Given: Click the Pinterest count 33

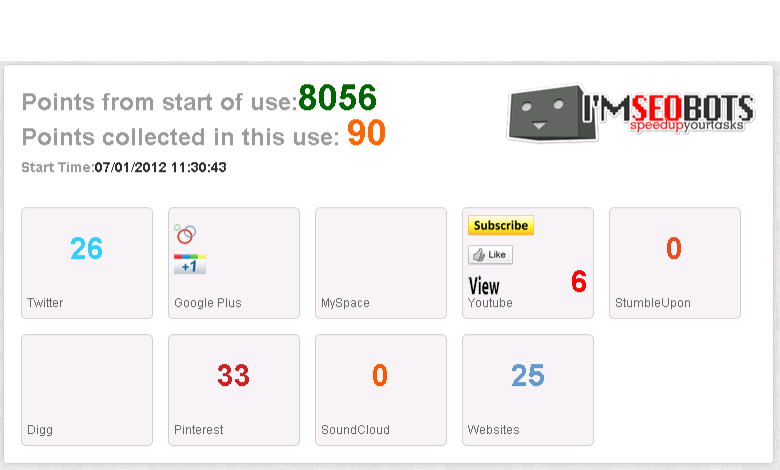Looking at the screenshot, I should 233,376.
